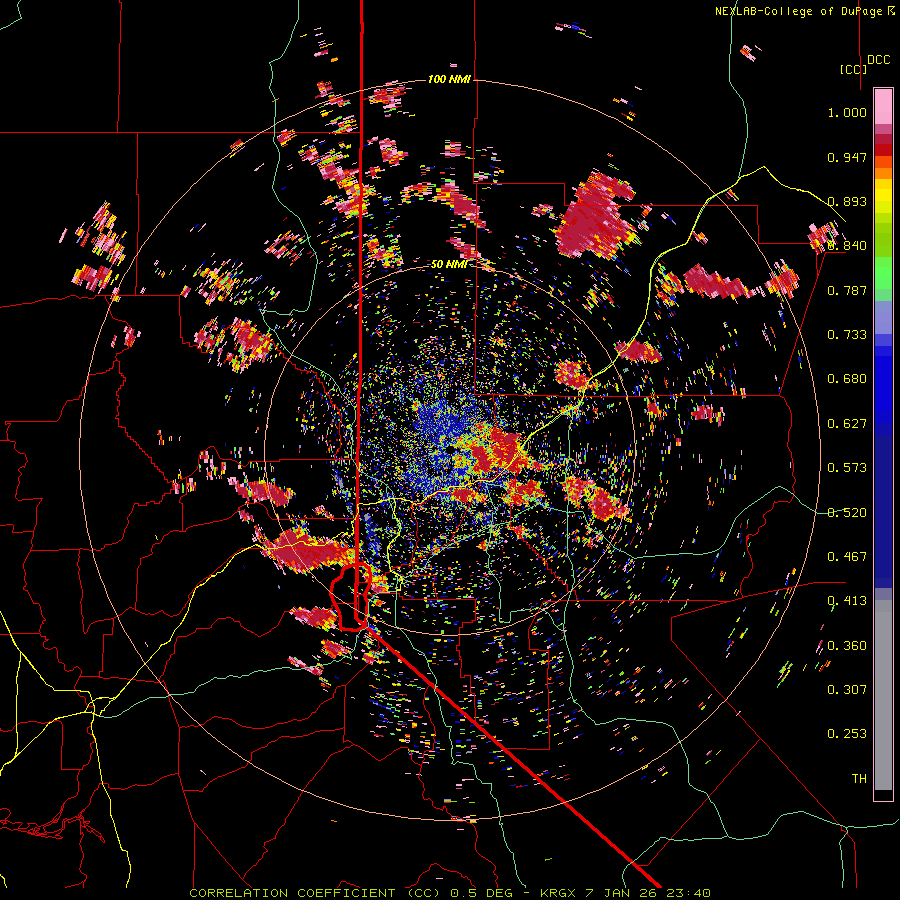Click the TH label on the color scale
900x900 pixels.
point(859,779)
